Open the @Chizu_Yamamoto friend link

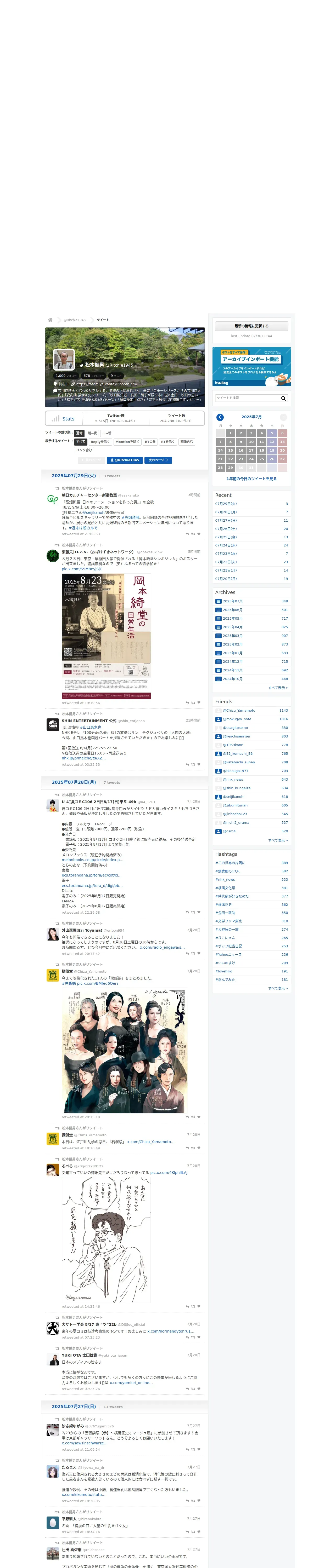(238, 710)
